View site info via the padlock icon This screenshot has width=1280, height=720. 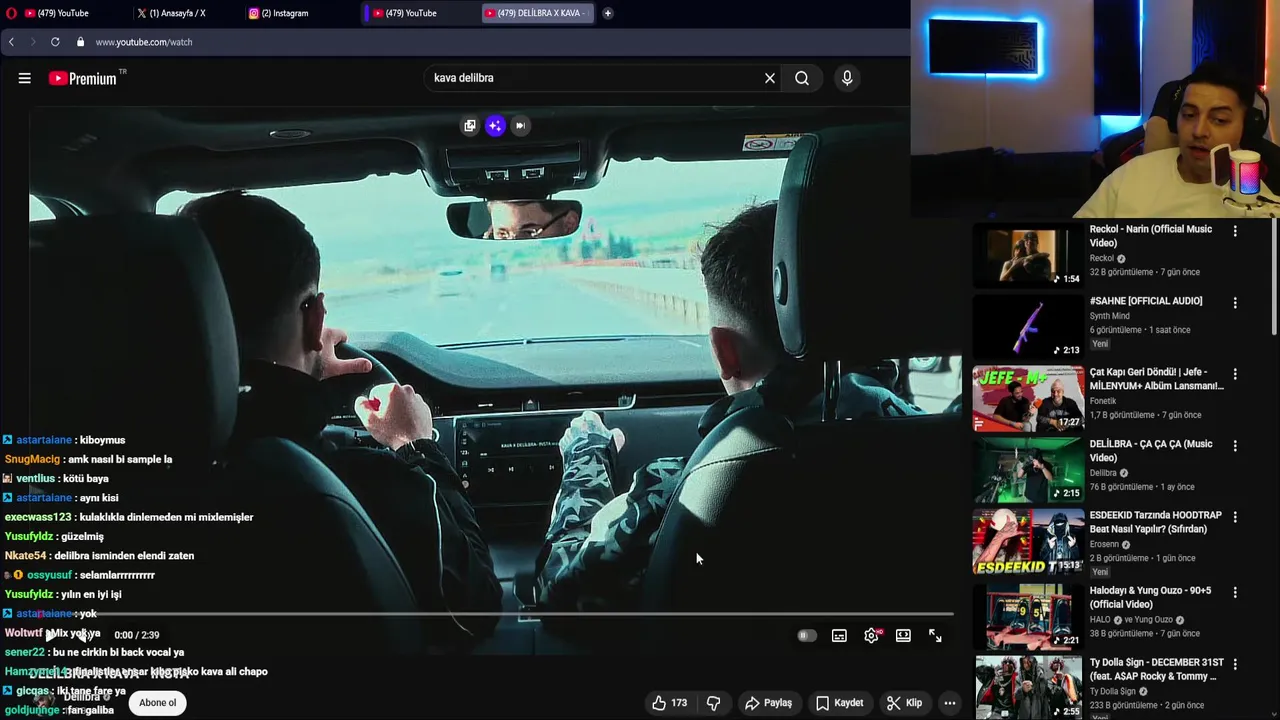[81, 42]
